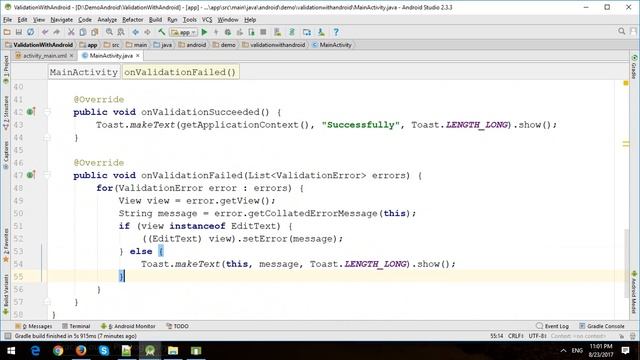This screenshot has height=360, width=640.
Task: Click the override gutter icon on line 47
Action: [31, 175]
